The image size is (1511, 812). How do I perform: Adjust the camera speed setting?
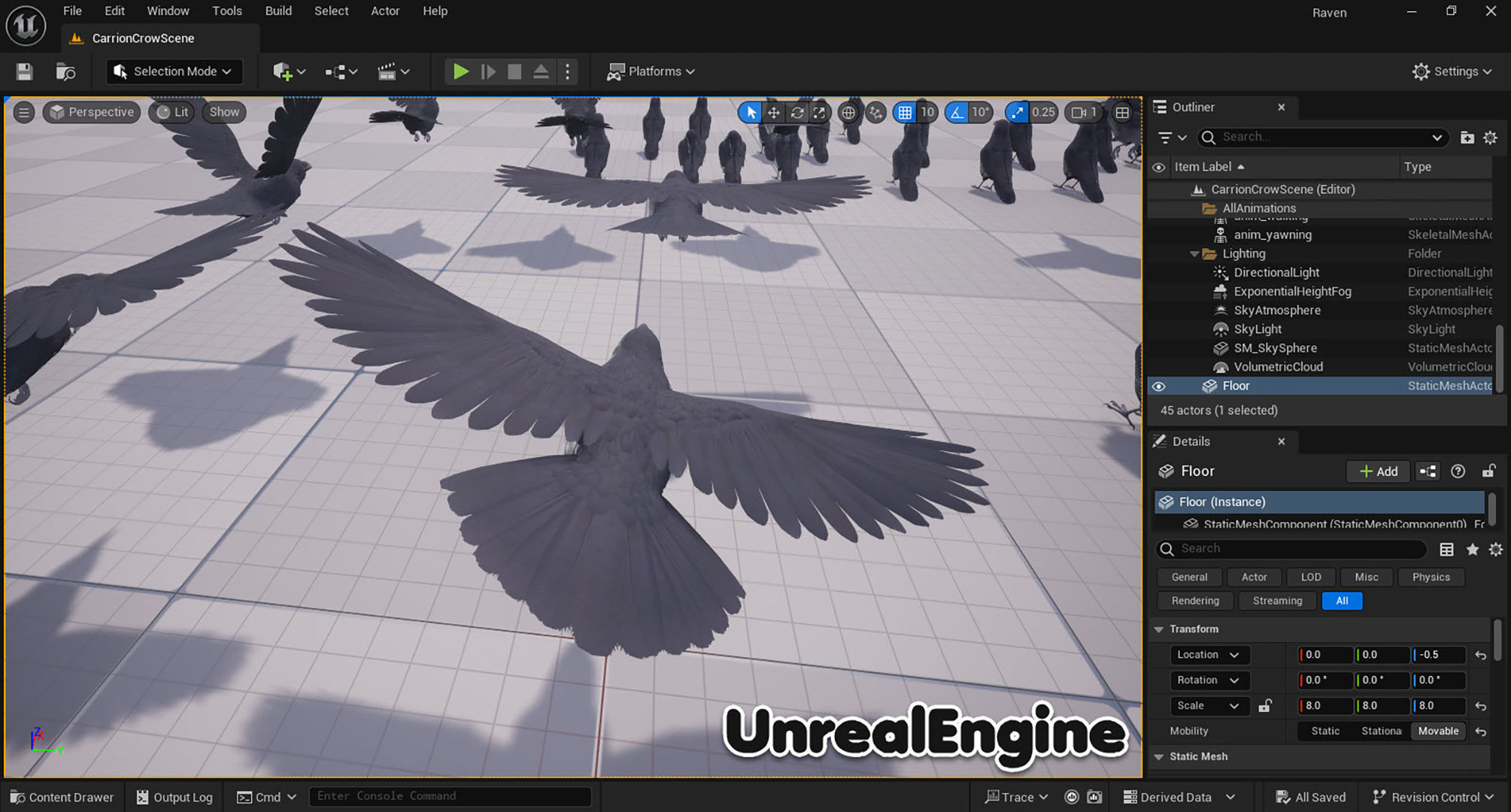coord(1085,113)
